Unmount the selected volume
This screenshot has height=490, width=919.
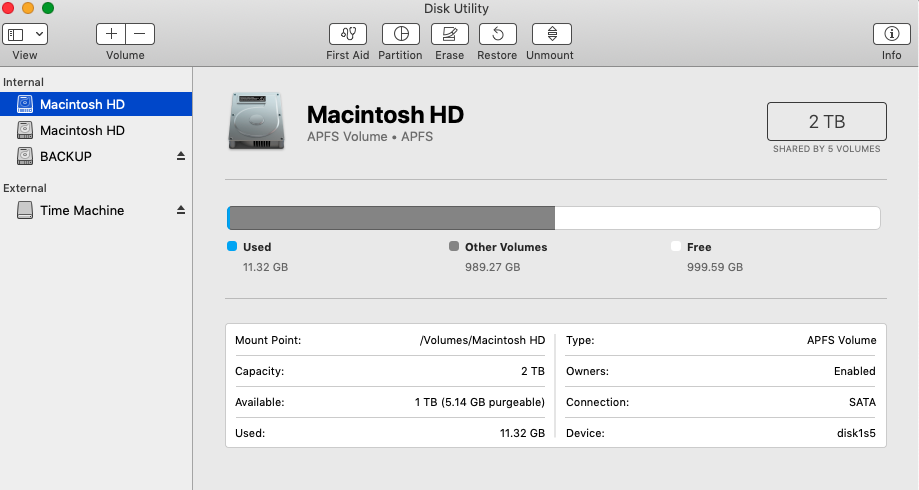pos(551,34)
